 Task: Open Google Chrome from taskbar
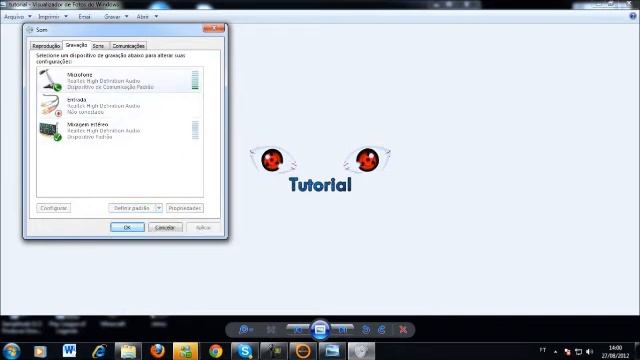click(216, 351)
